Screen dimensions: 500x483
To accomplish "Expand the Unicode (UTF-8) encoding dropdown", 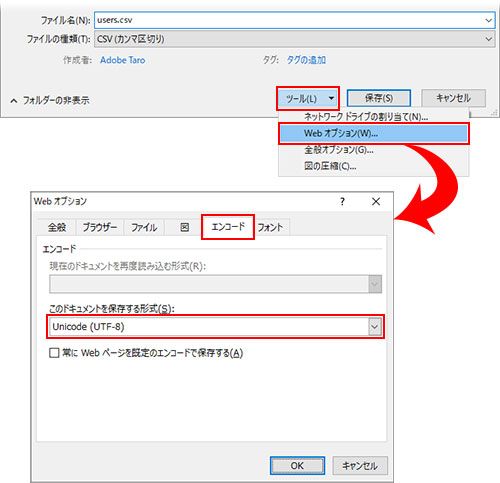I will click(x=374, y=327).
